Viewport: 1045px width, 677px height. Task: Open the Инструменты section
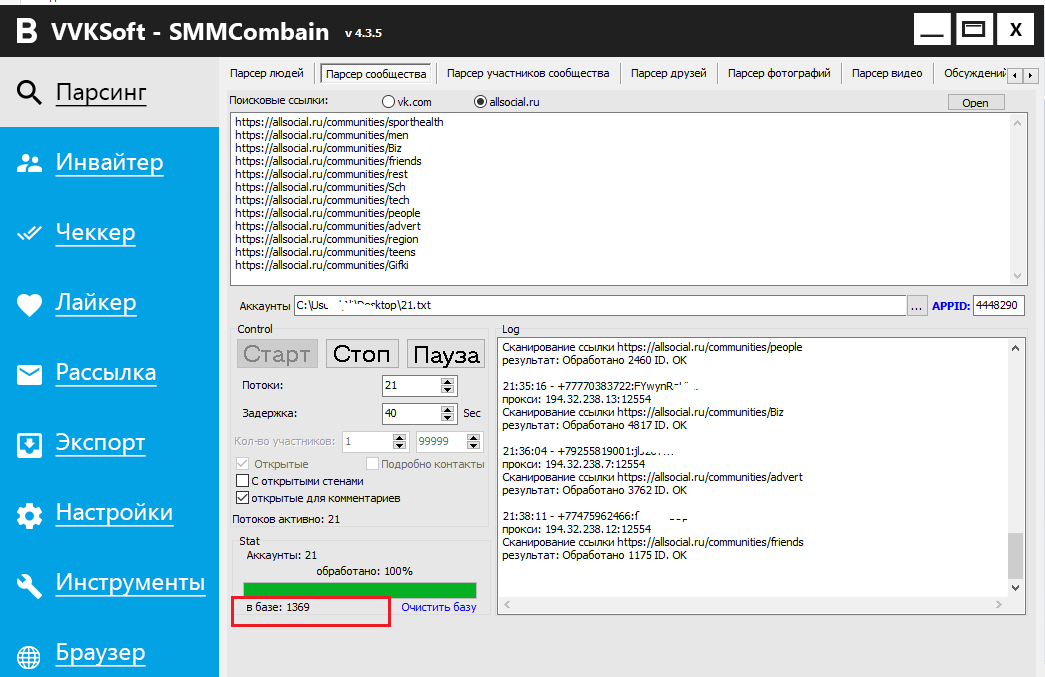pyautogui.click(x=131, y=582)
